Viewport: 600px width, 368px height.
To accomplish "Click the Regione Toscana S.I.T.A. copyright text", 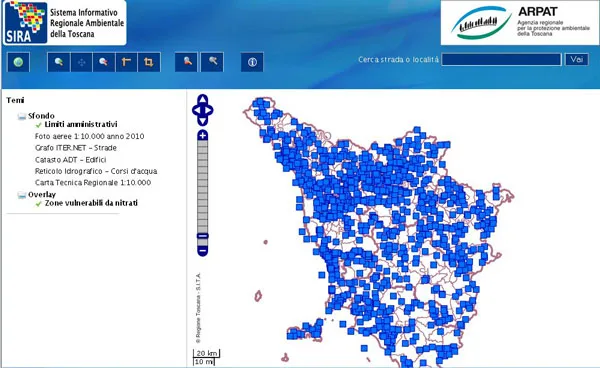I will [x=198, y=308].
